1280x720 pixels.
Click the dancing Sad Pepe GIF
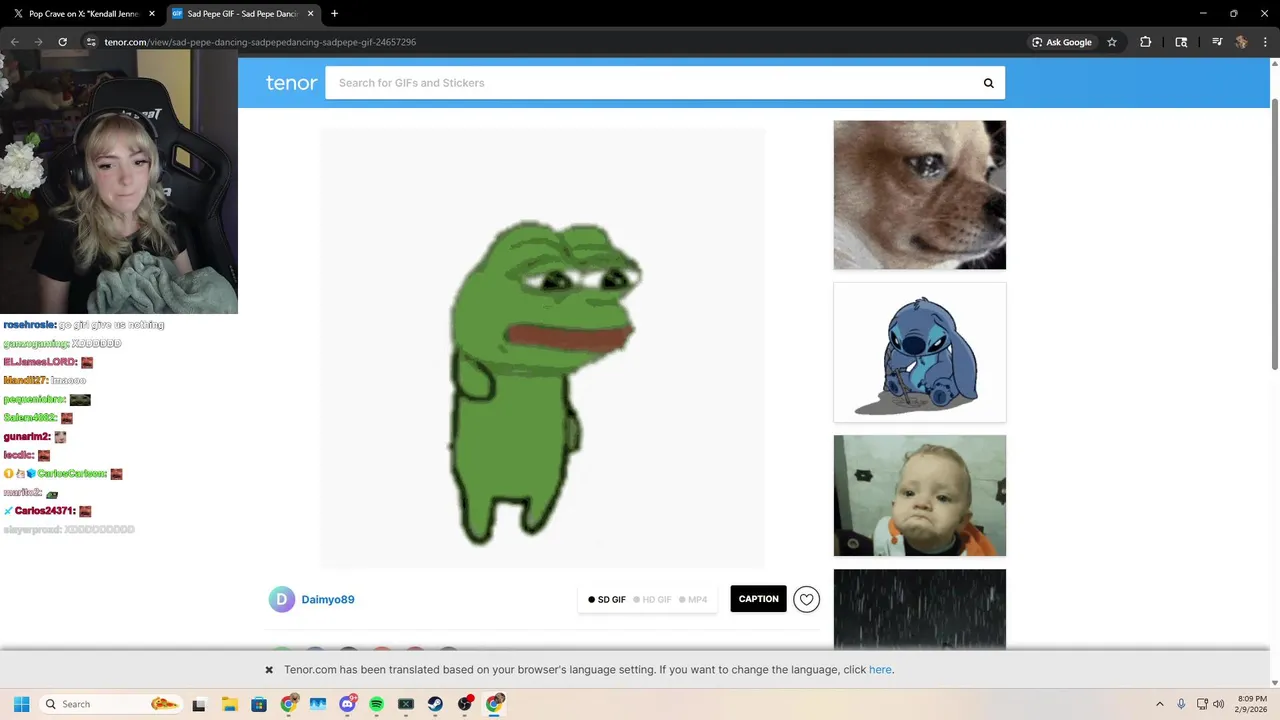point(543,349)
